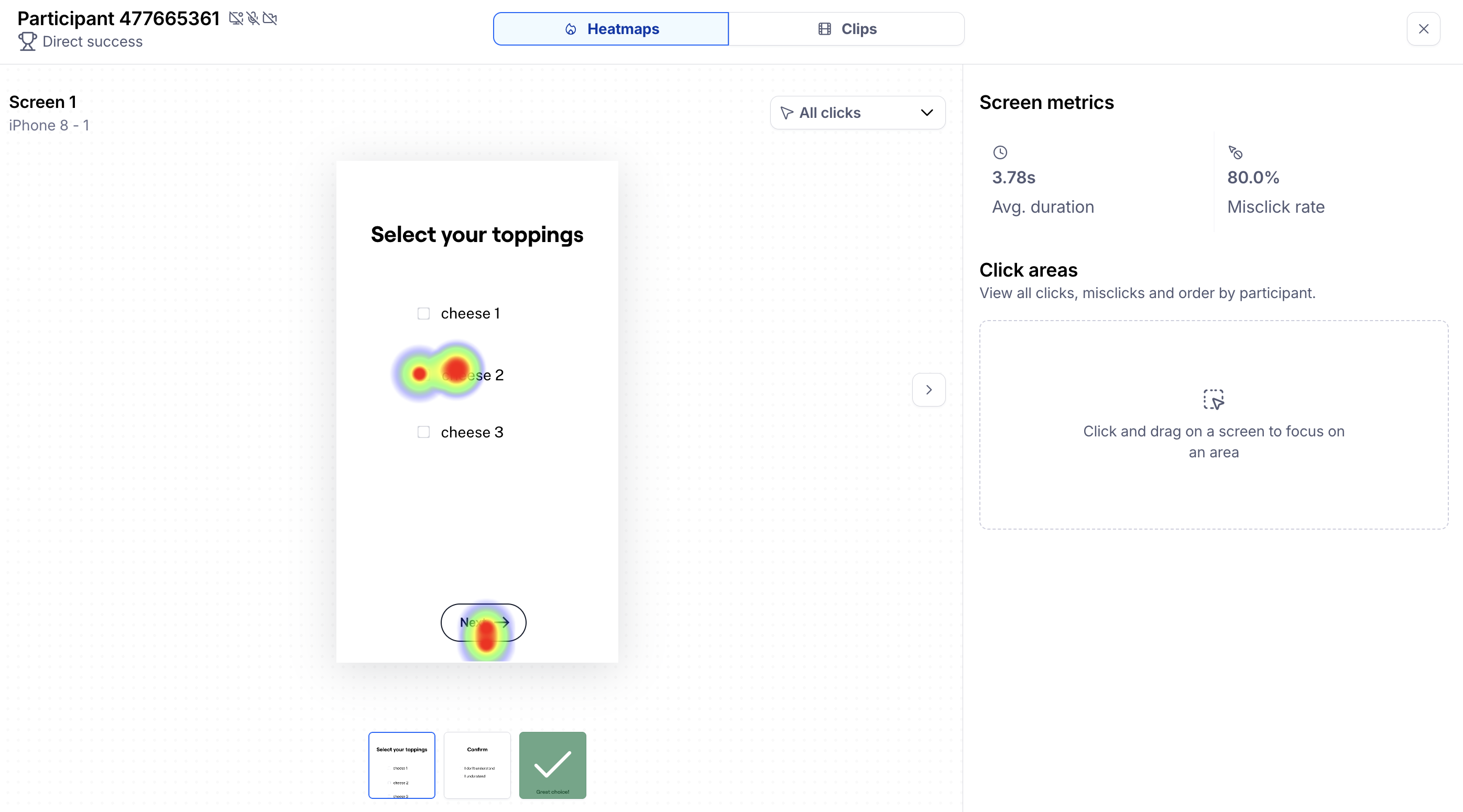This screenshot has width=1463, height=812.
Task: Click the screen-sharing disabled icon
Action: coord(236,19)
